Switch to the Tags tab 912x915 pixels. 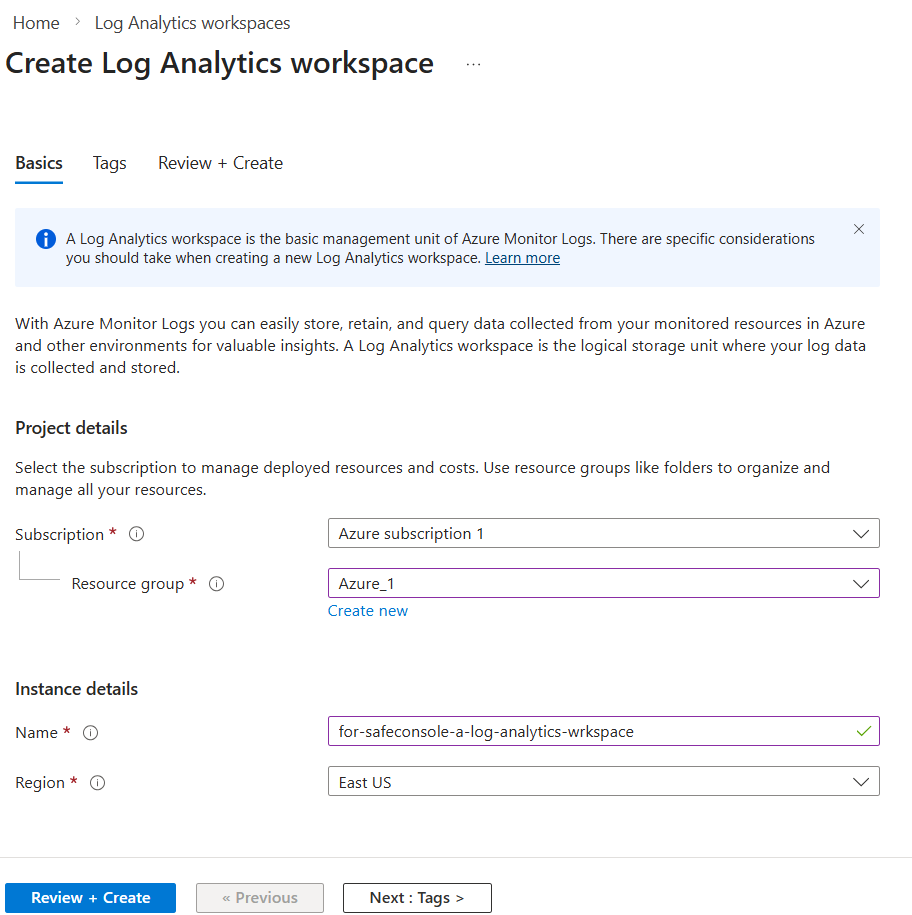click(110, 163)
